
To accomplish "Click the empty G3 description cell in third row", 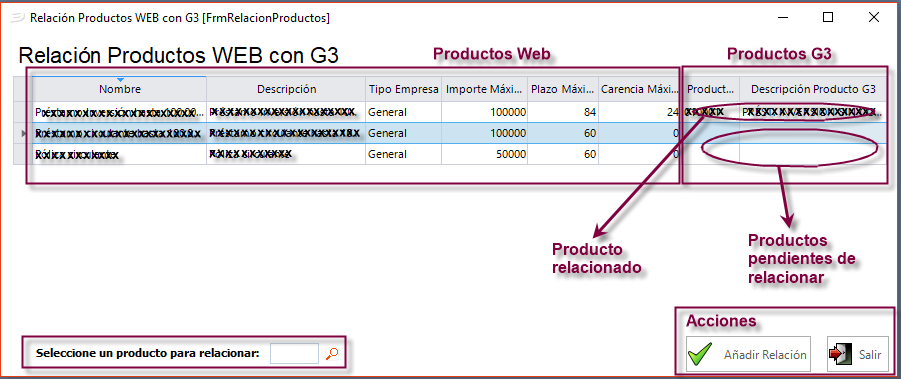I will (x=813, y=154).
